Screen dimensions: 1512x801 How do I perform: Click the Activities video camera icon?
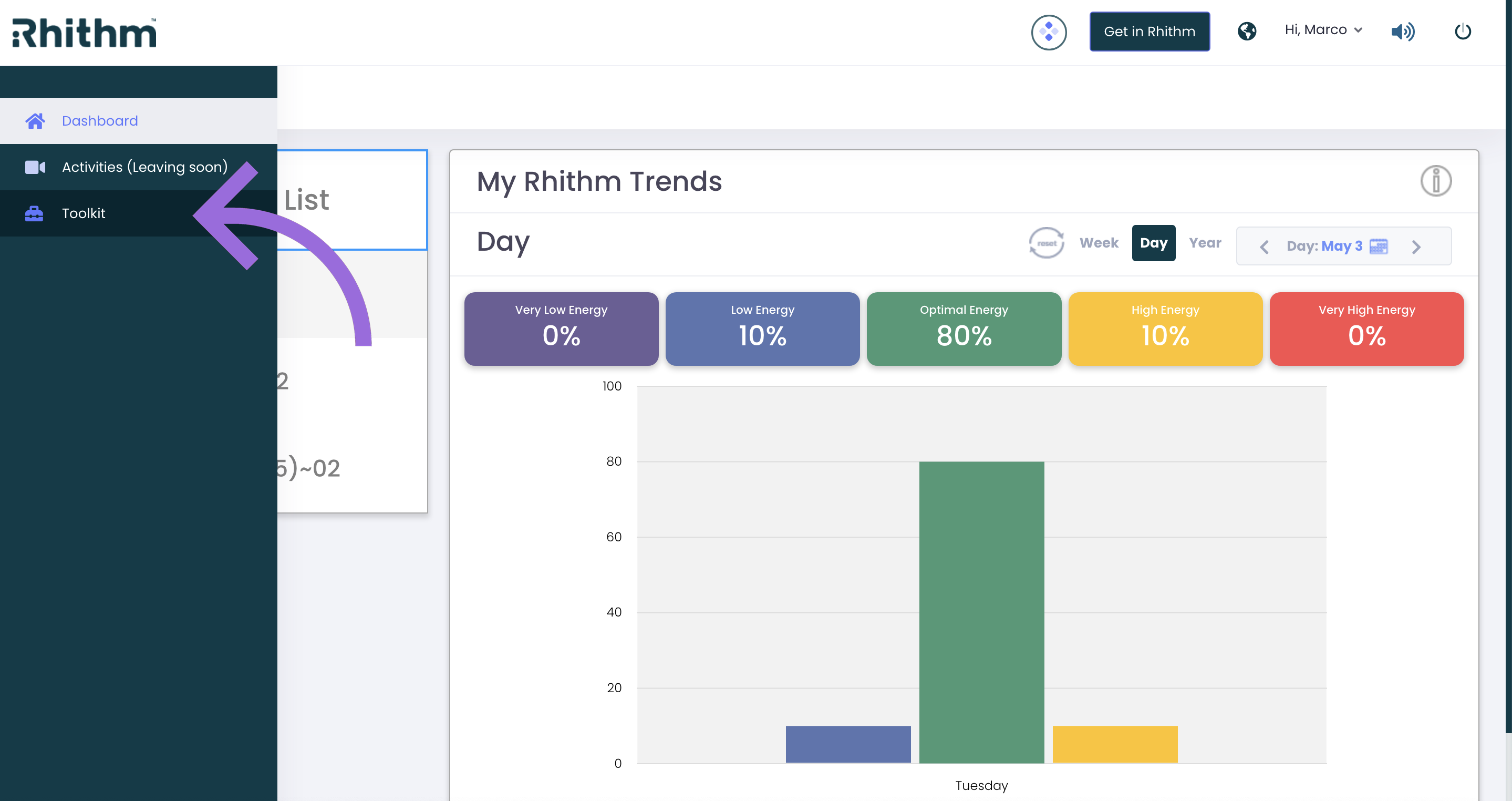click(35, 167)
